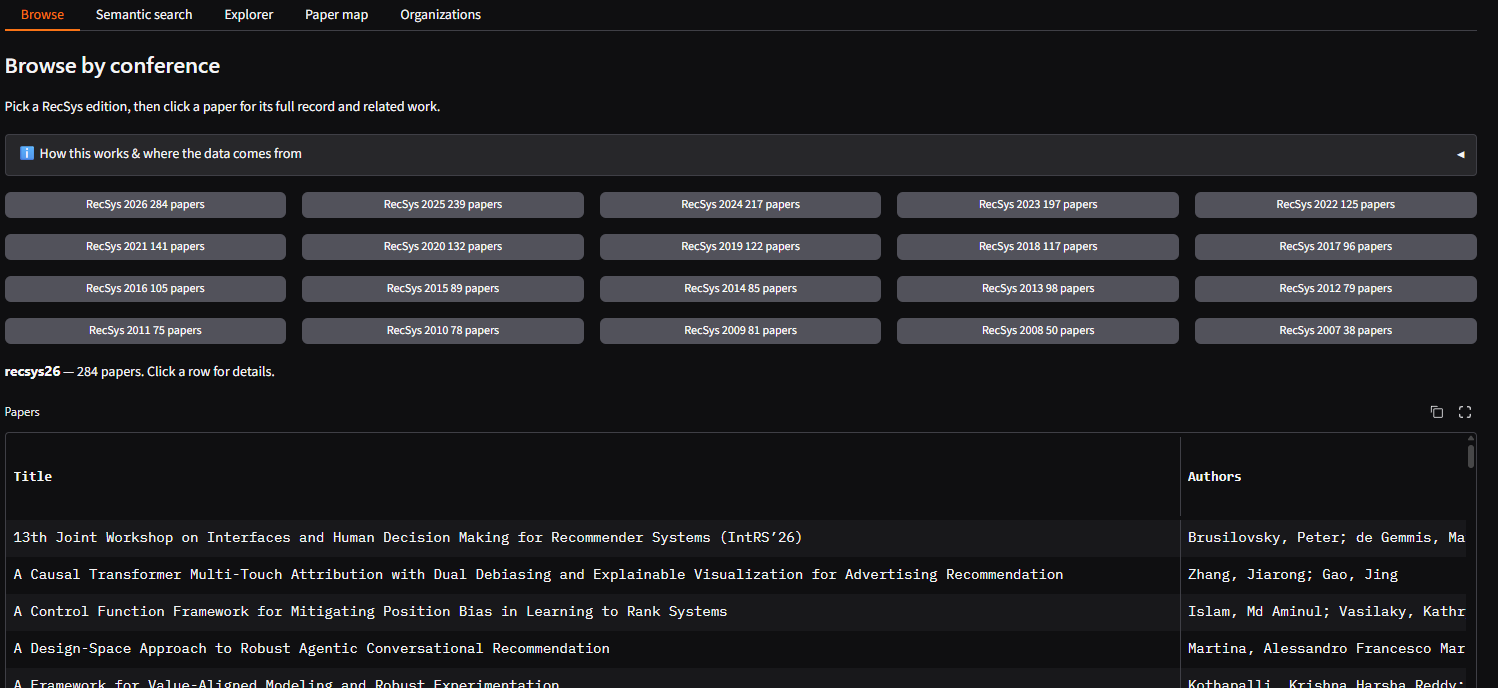Choose RecSys 2021 141 papers
Screen dimensions: 1498x688
pos(145,247)
